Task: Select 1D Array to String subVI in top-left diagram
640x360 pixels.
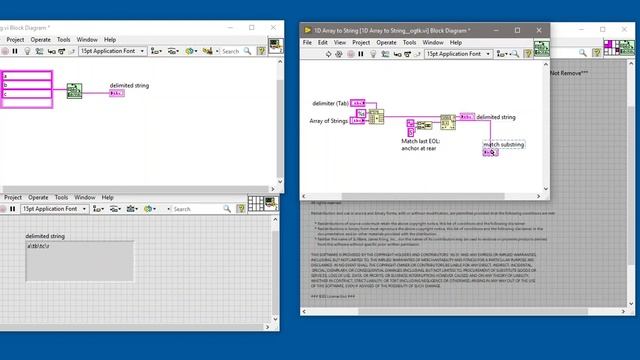Action: (x=74, y=91)
